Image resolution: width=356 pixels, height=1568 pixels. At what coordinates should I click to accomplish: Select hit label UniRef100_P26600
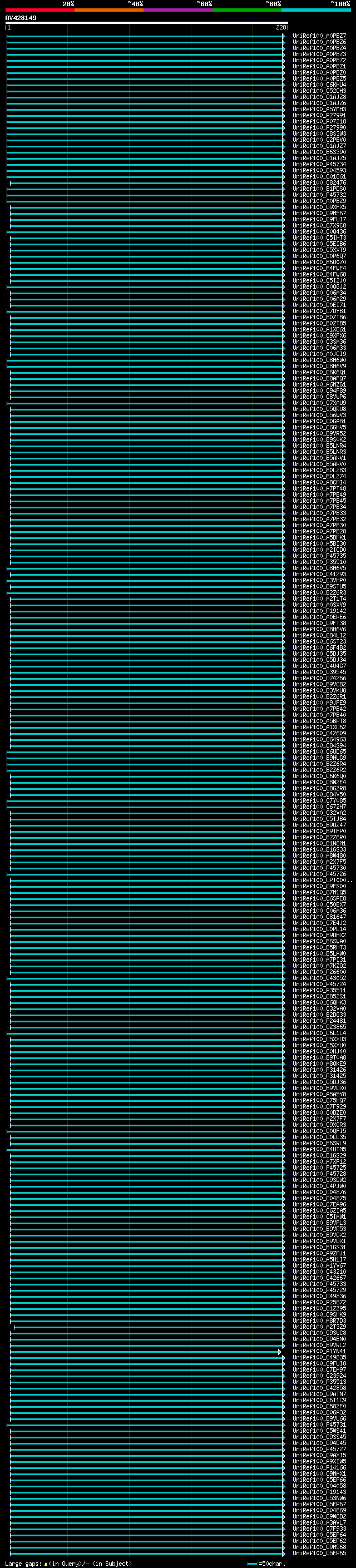[319, 972]
